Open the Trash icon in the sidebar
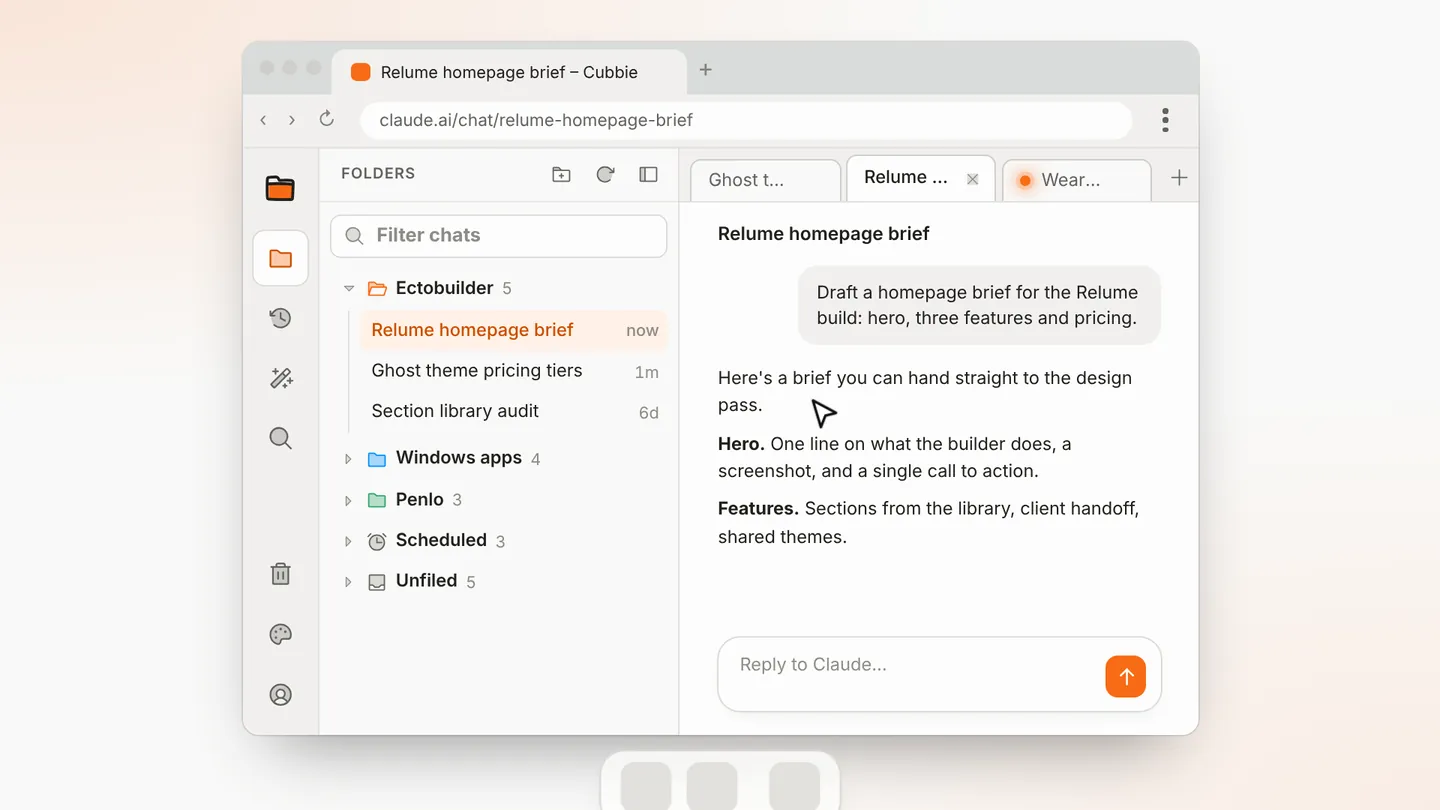Viewport: 1440px width, 810px height. click(281, 574)
